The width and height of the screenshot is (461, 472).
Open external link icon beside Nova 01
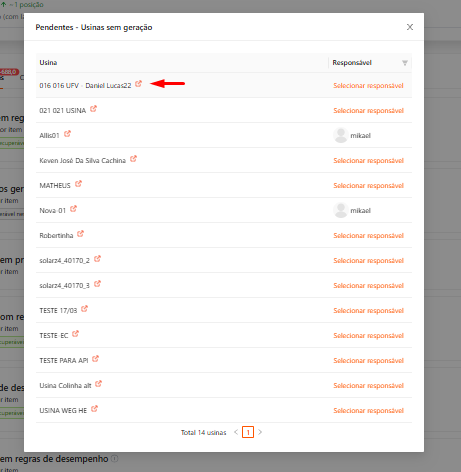[73, 209]
